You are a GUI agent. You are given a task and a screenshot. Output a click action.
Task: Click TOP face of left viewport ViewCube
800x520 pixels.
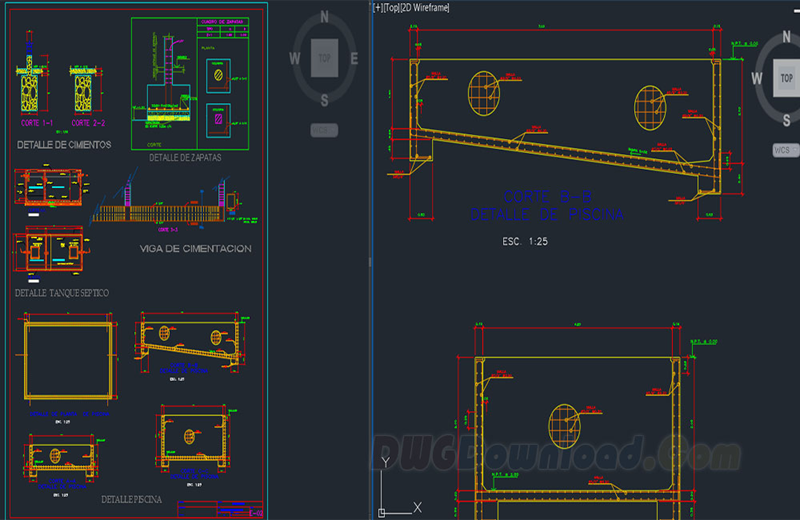pos(324,58)
